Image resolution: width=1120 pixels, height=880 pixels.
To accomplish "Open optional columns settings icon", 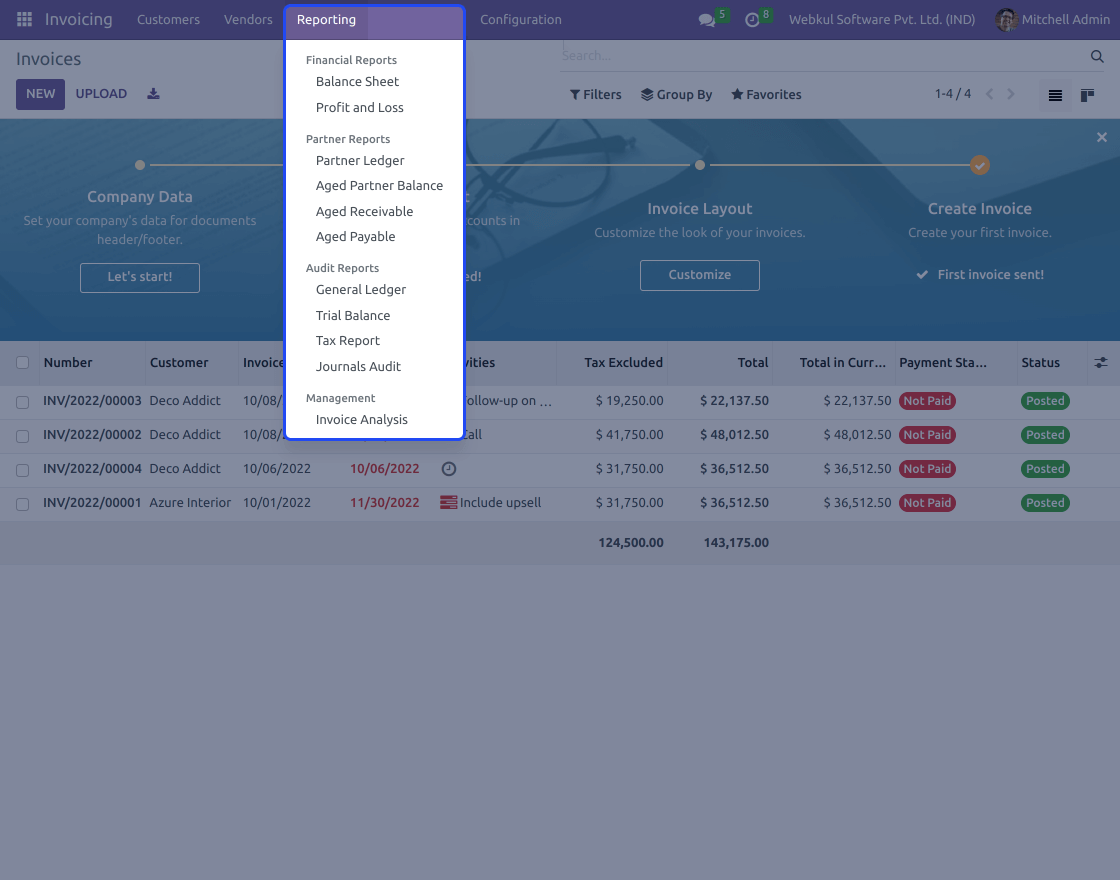I will [x=1101, y=363].
